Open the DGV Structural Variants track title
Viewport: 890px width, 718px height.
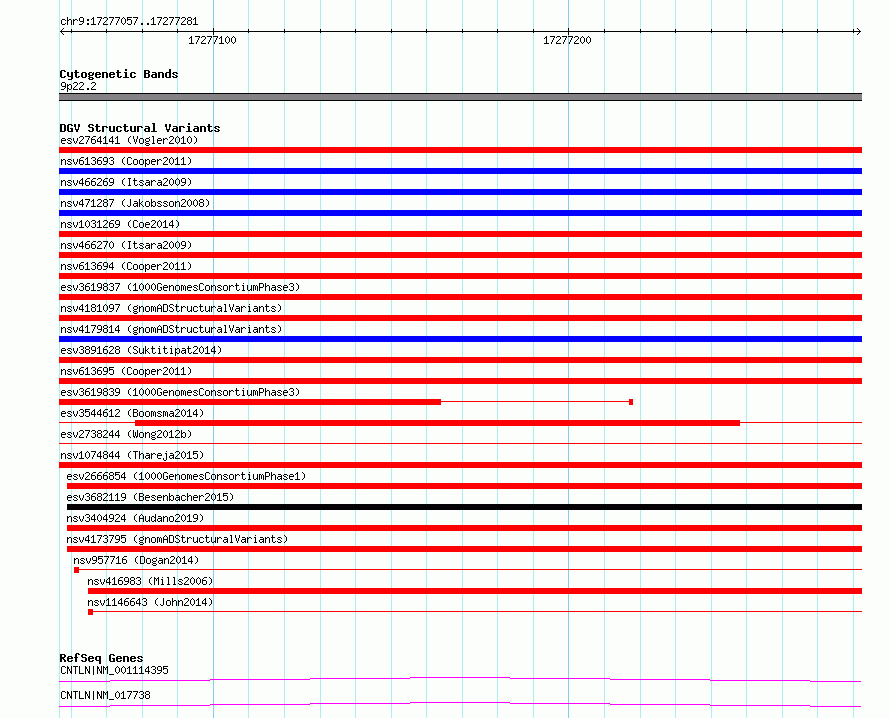(x=140, y=128)
